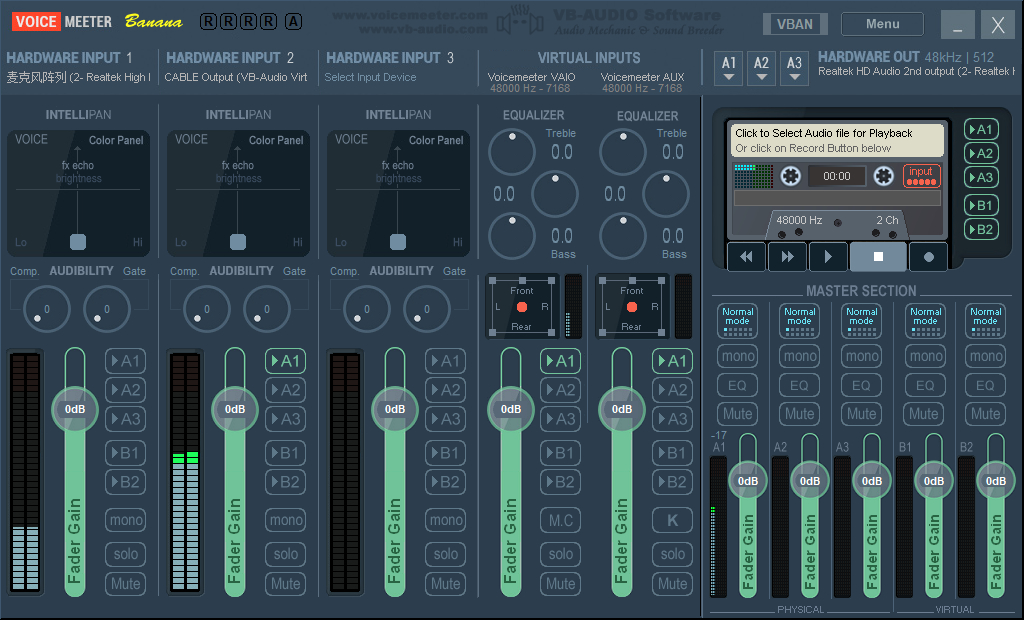
Task: Fast forward the cassette recorder
Action: [788, 257]
